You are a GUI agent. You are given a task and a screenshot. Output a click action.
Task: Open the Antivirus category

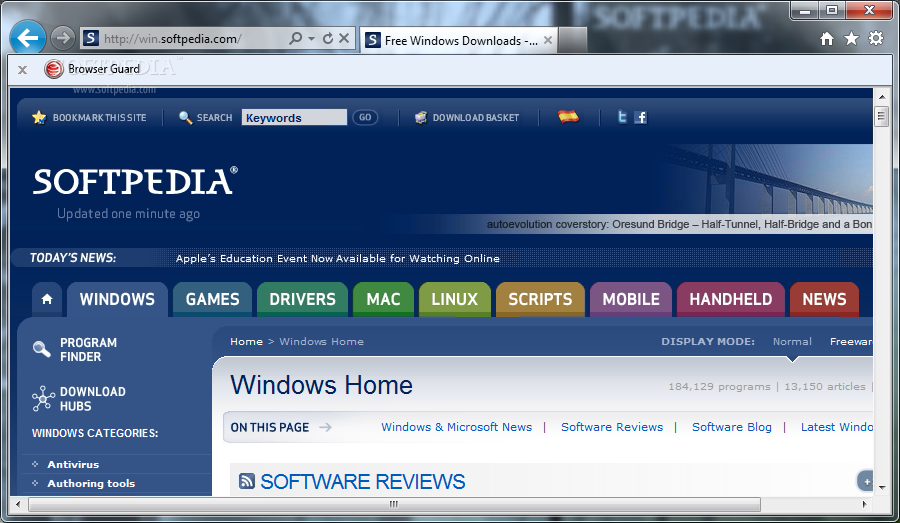[x=73, y=464]
